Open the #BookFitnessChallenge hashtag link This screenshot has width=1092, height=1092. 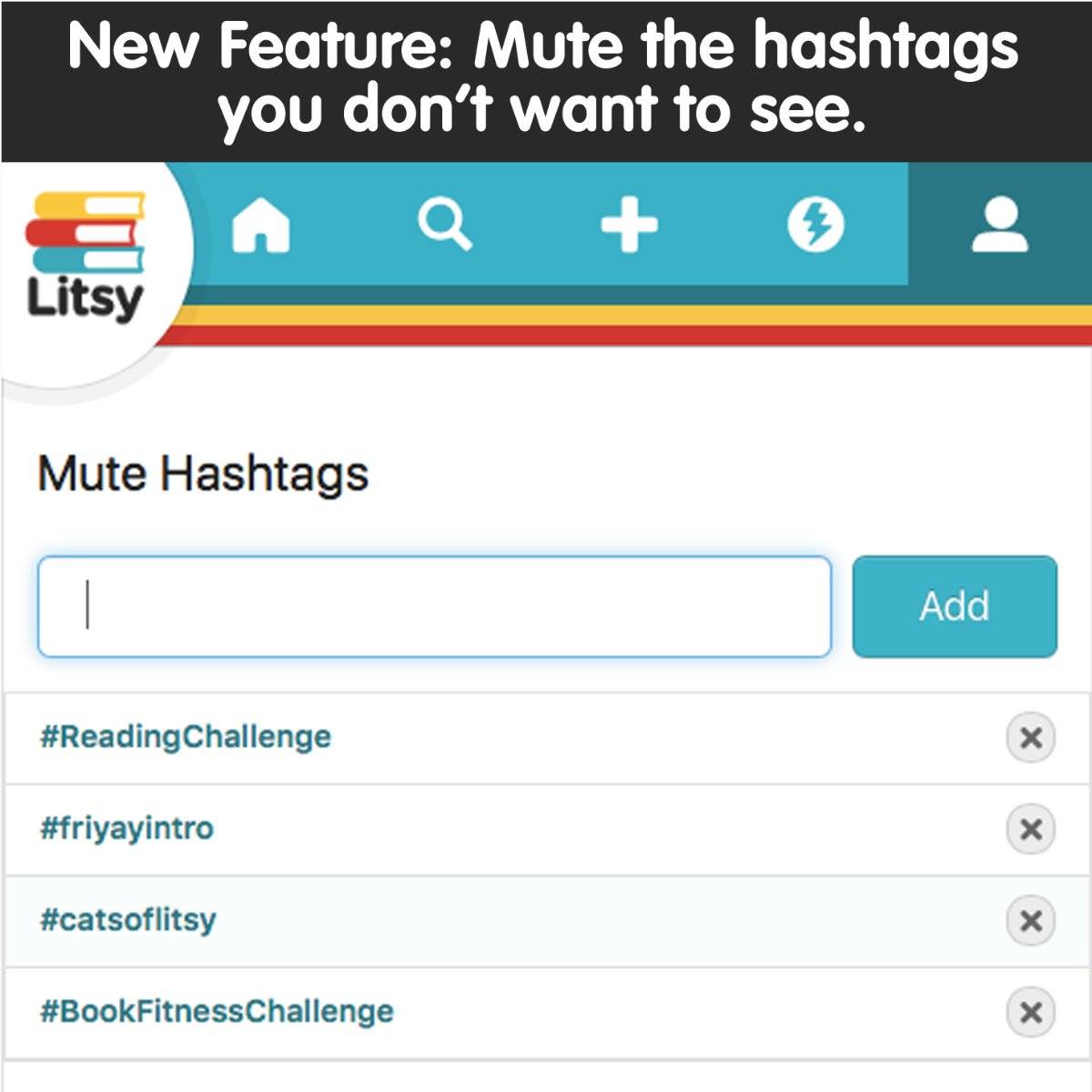(217, 1011)
